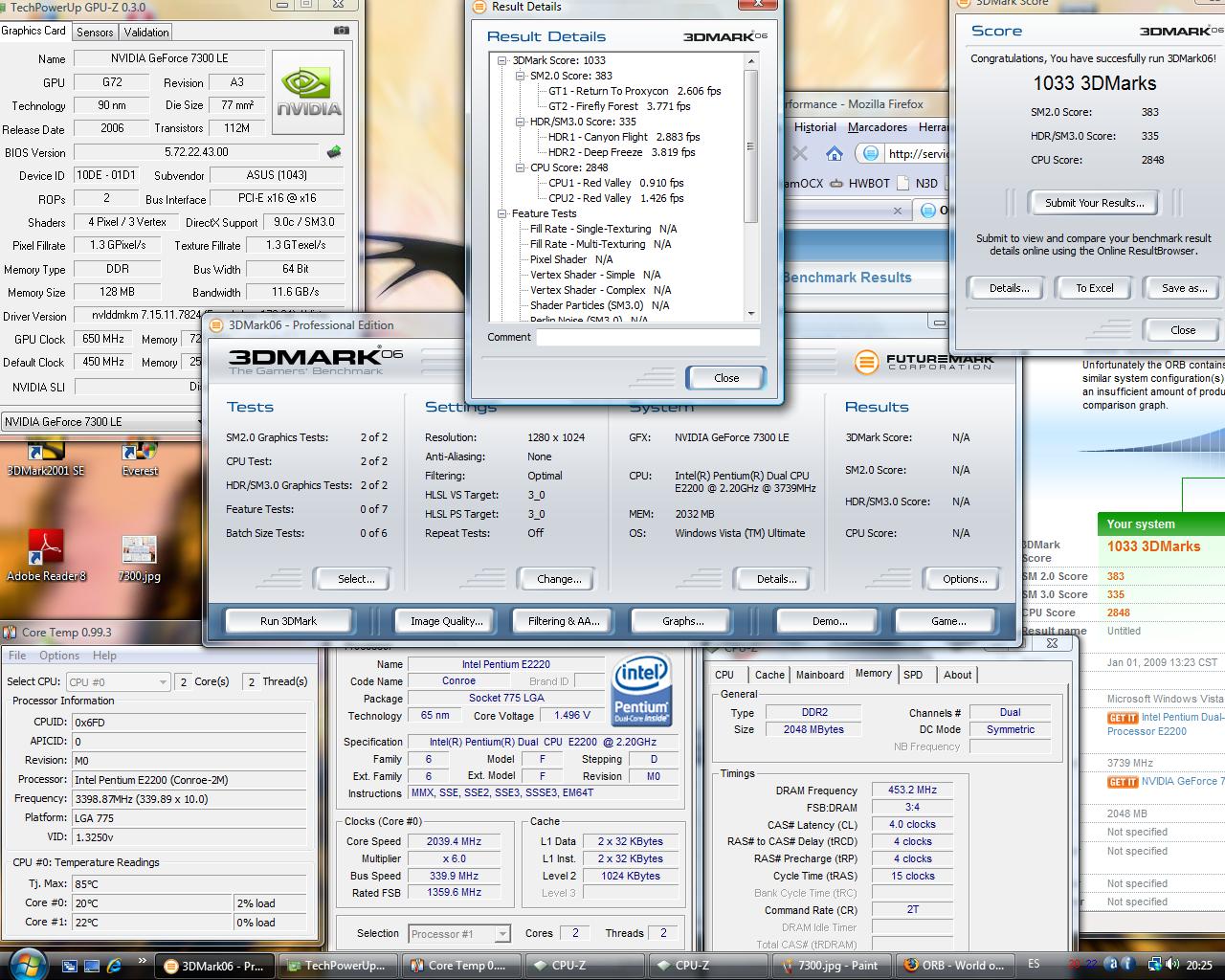
Task: Click the Graphs... button in 3DMark06
Action: [x=683, y=621]
